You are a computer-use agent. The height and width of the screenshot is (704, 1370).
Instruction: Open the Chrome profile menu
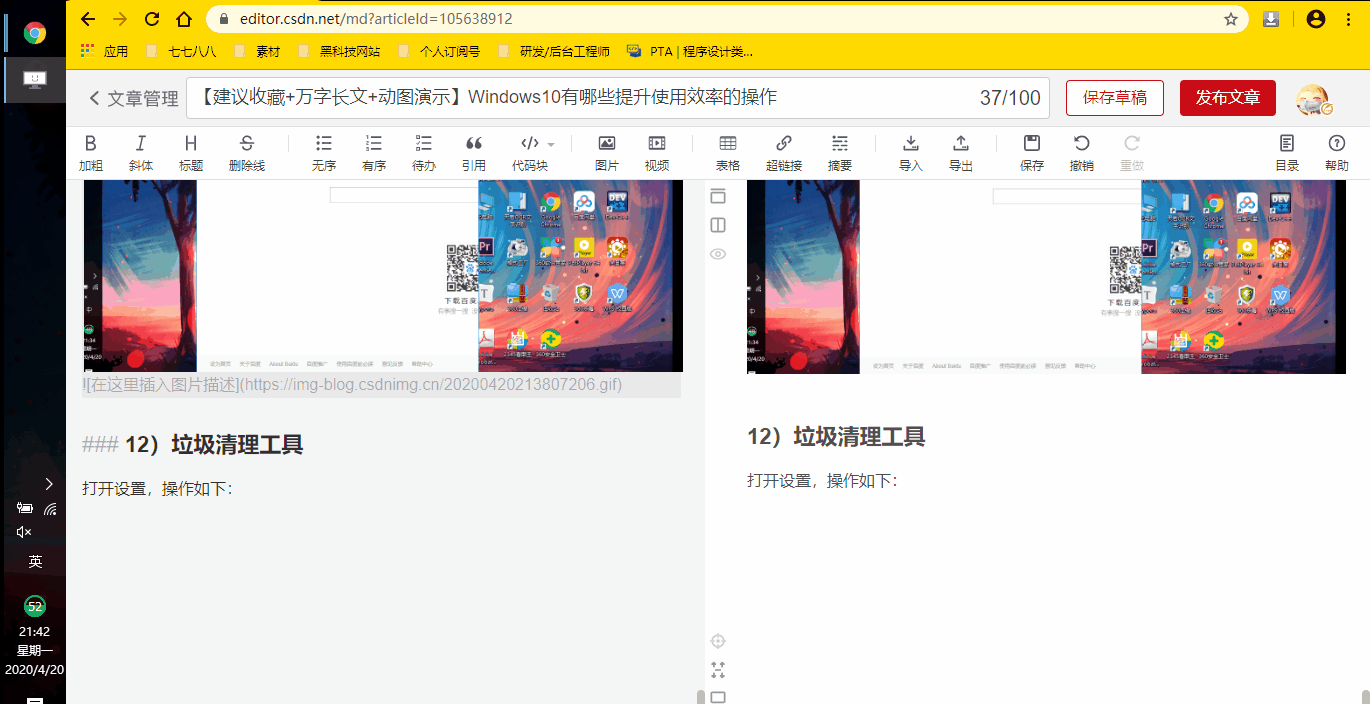pos(1314,18)
